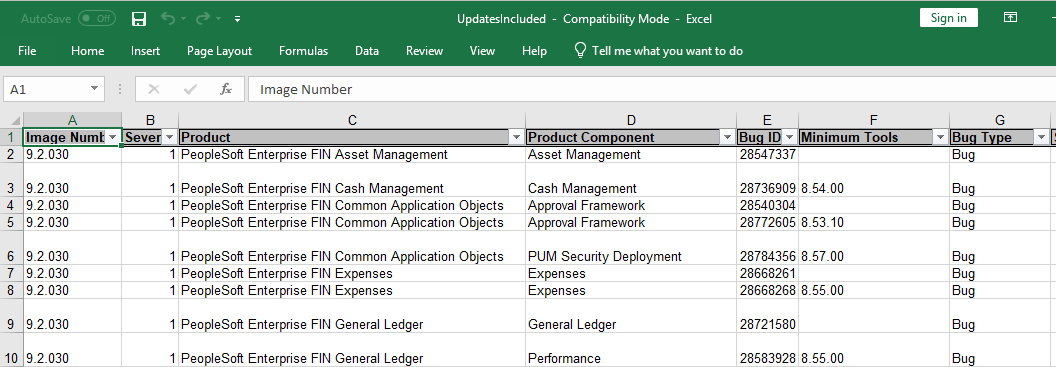Screen dimensions: 1056x367
Task: Open the Review tab
Action: 424,51
